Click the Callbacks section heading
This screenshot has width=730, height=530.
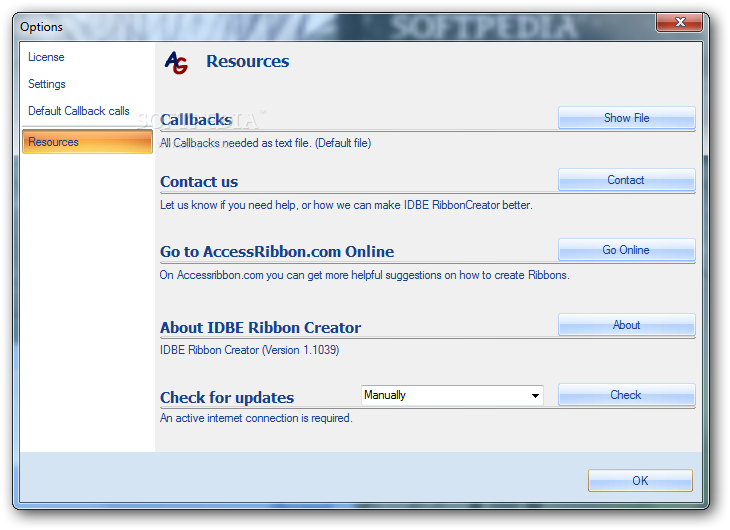coord(196,120)
